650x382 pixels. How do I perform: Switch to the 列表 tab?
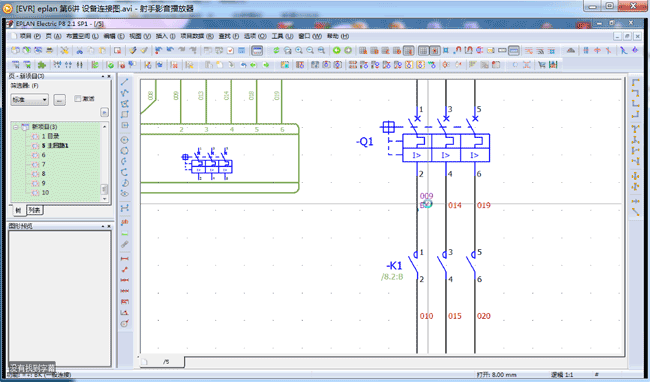pyautogui.click(x=35, y=210)
